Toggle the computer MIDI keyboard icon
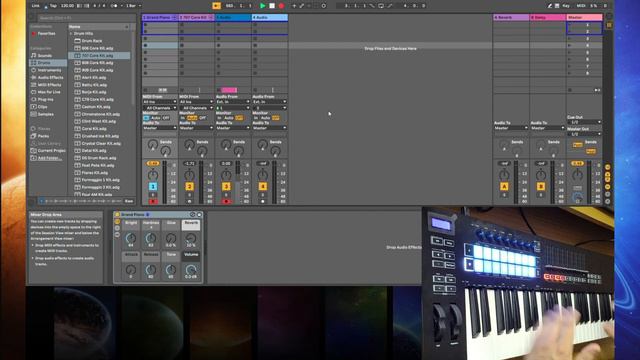 [557, 6]
